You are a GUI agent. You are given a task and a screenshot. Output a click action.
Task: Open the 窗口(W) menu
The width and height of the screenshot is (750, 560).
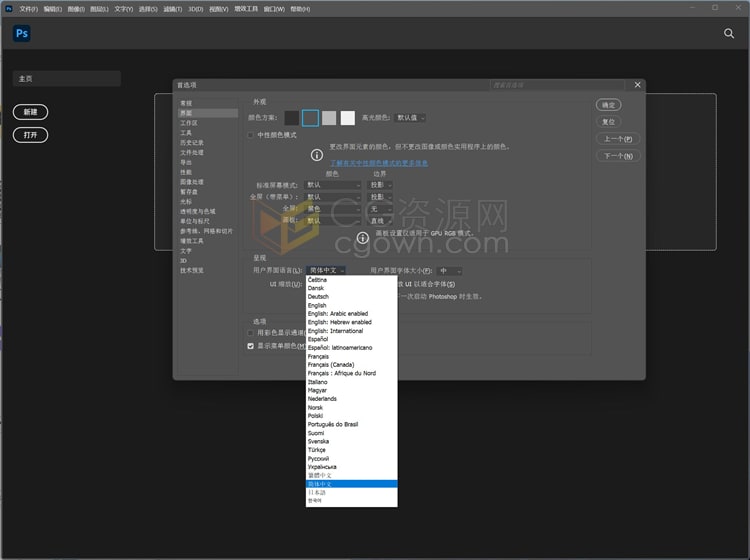tap(274, 9)
